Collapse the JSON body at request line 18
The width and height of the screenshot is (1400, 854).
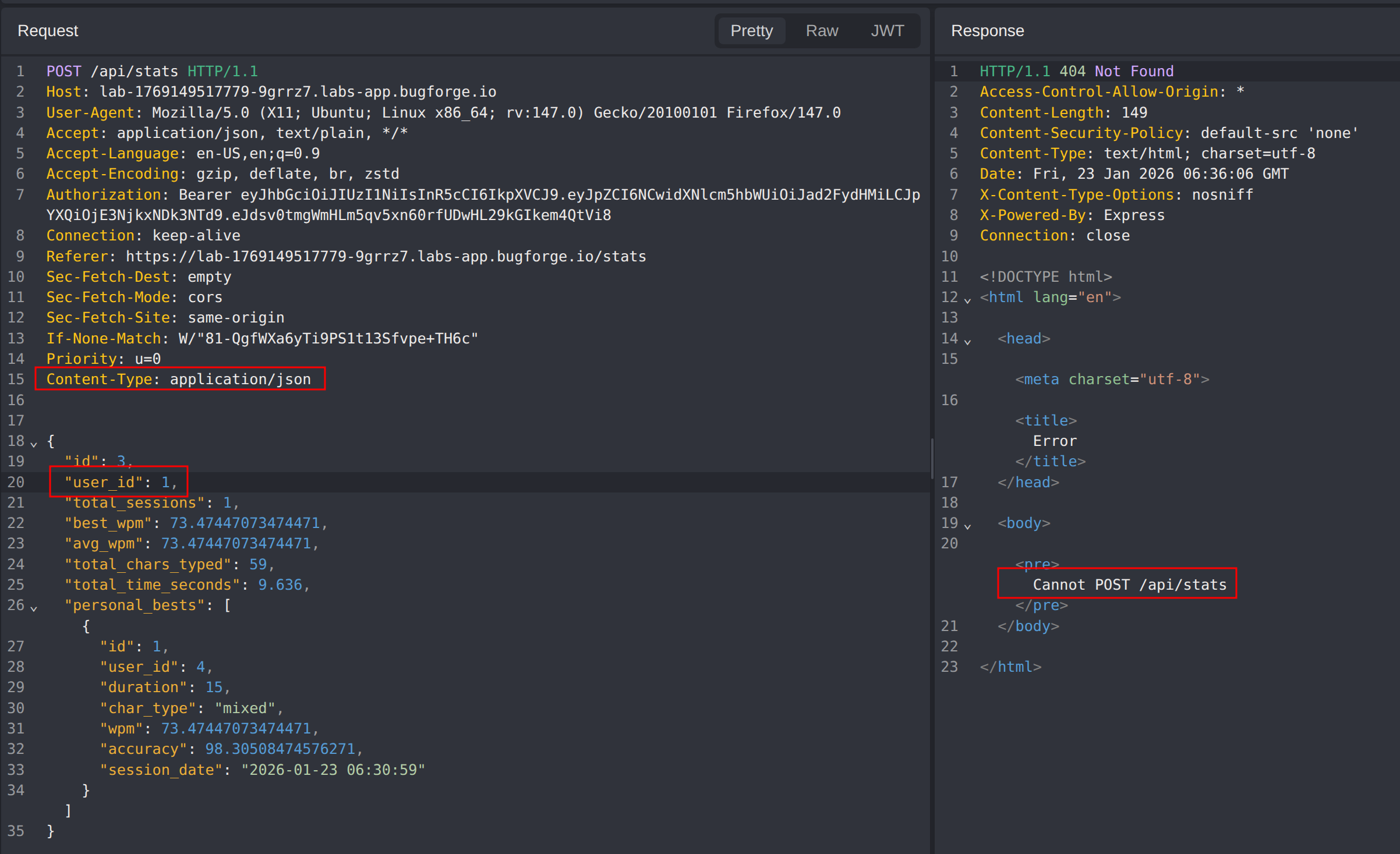34,444
